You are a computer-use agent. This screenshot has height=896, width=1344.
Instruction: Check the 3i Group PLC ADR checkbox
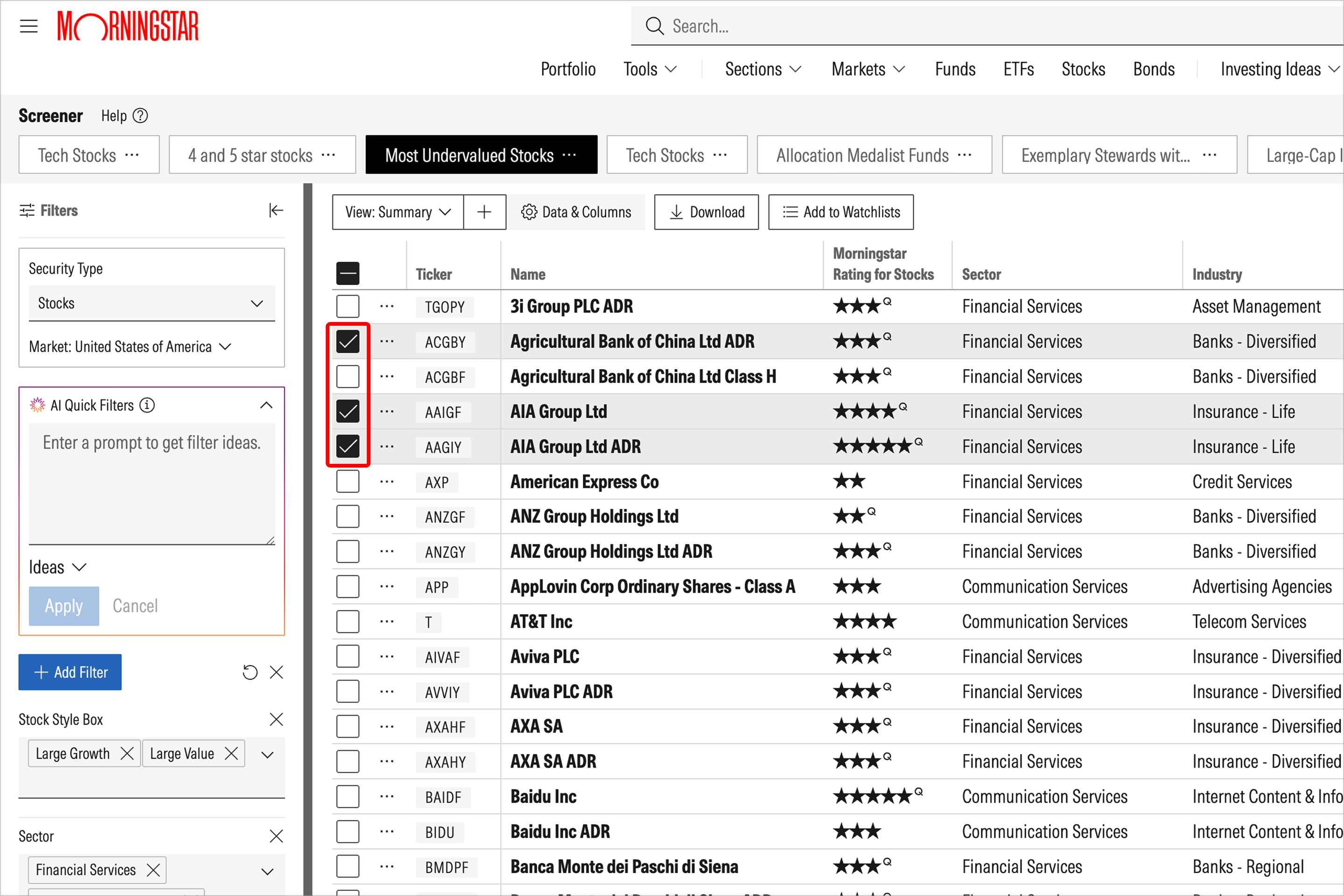pyautogui.click(x=347, y=306)
